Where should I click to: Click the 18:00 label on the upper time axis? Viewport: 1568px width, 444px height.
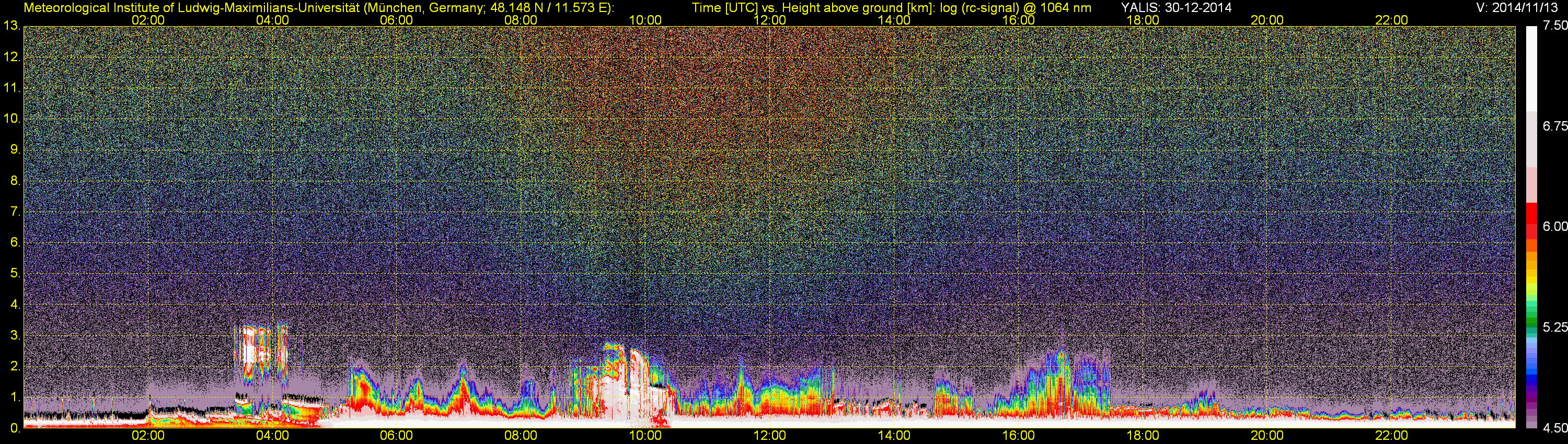tap(1143, 20)
